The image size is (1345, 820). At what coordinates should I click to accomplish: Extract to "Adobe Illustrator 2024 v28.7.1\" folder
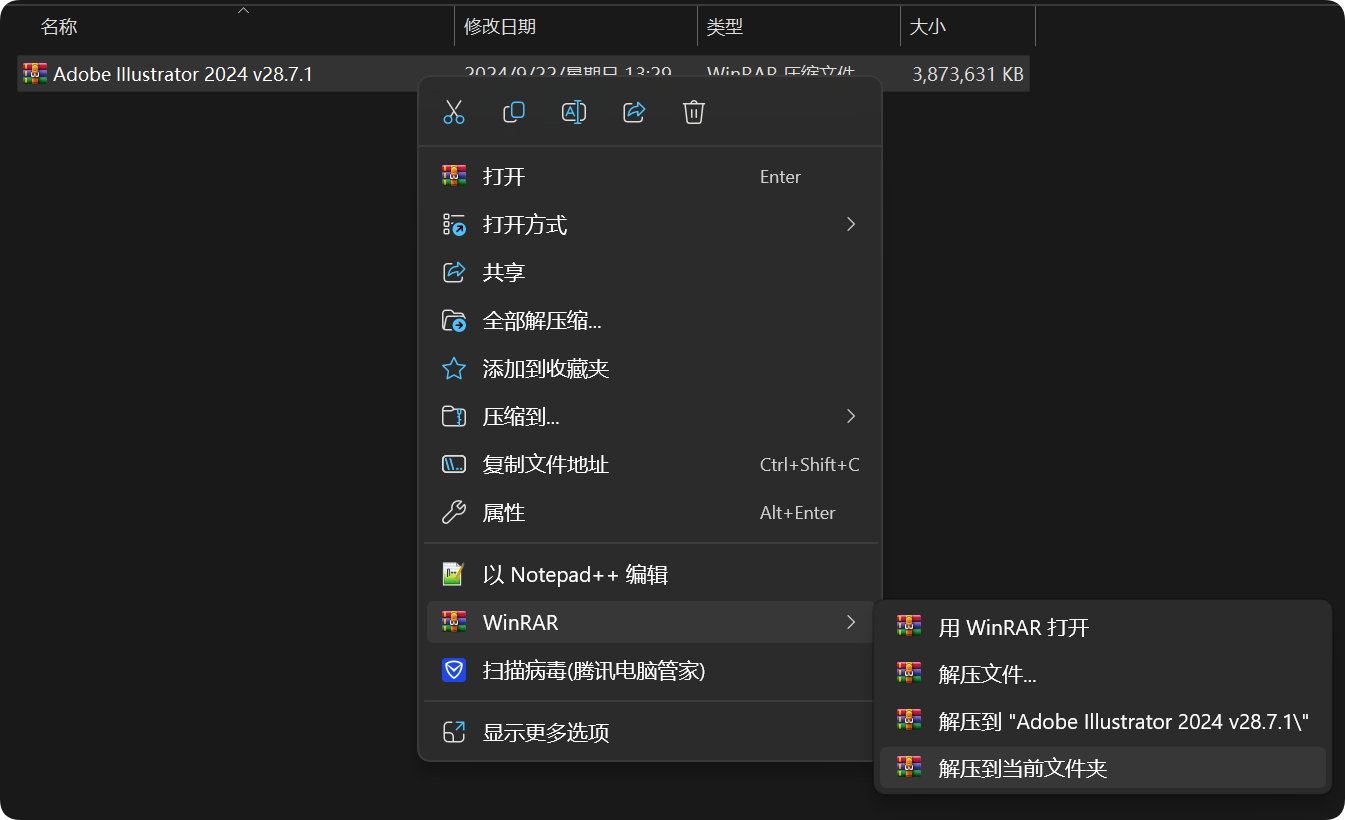(1123, 721)
